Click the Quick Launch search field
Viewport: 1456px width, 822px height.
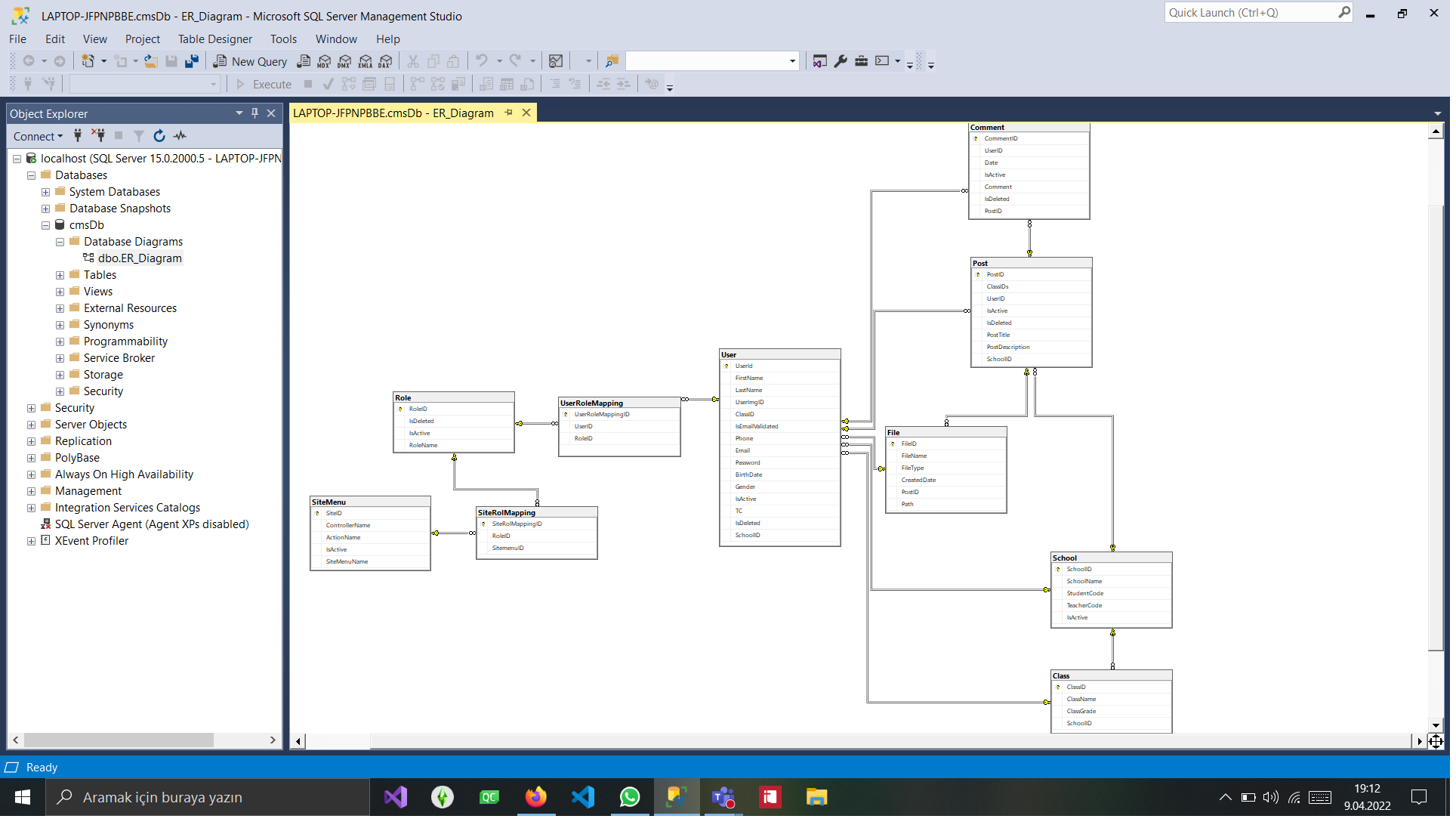click(1252, 13)
